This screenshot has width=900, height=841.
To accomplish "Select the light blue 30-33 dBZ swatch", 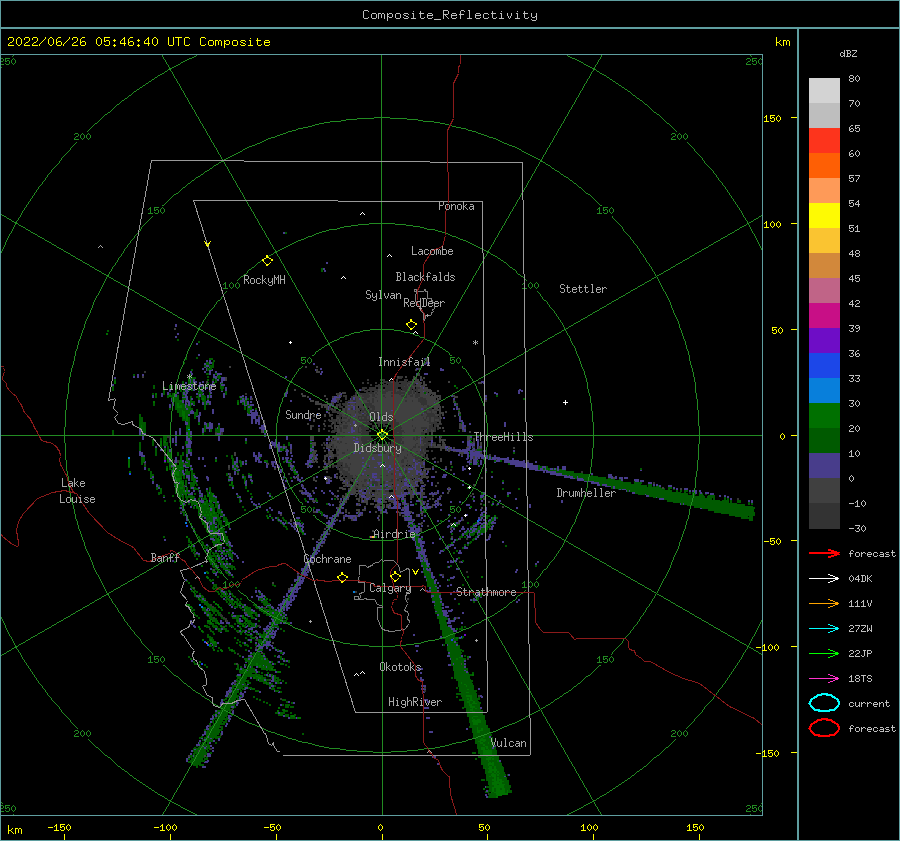I will click(824, 390).
